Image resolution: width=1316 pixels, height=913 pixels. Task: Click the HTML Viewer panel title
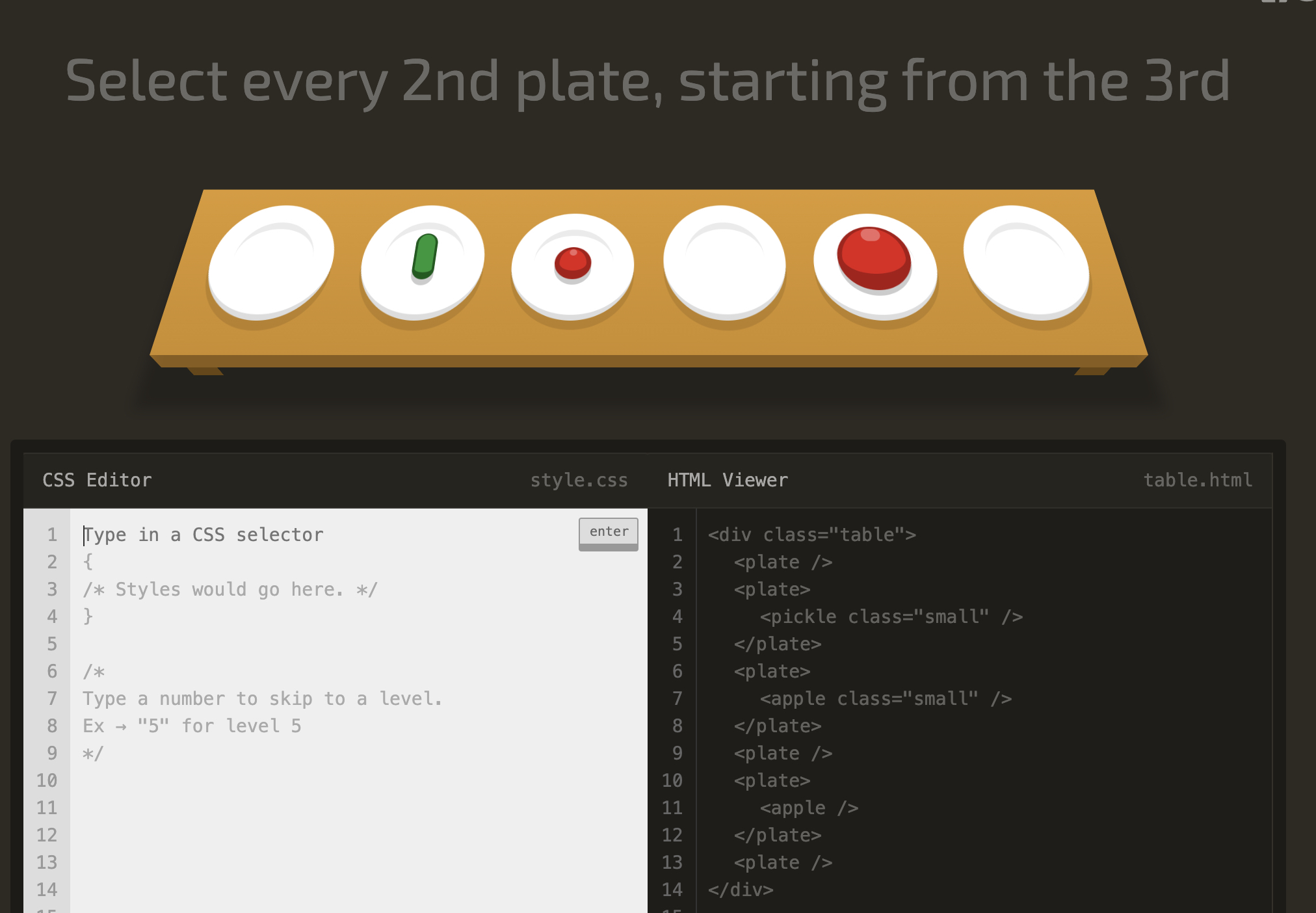click(728, 480)
